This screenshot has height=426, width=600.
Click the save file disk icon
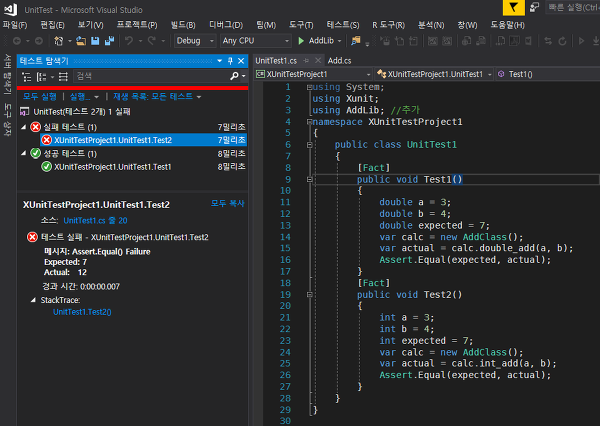point(95,41)
